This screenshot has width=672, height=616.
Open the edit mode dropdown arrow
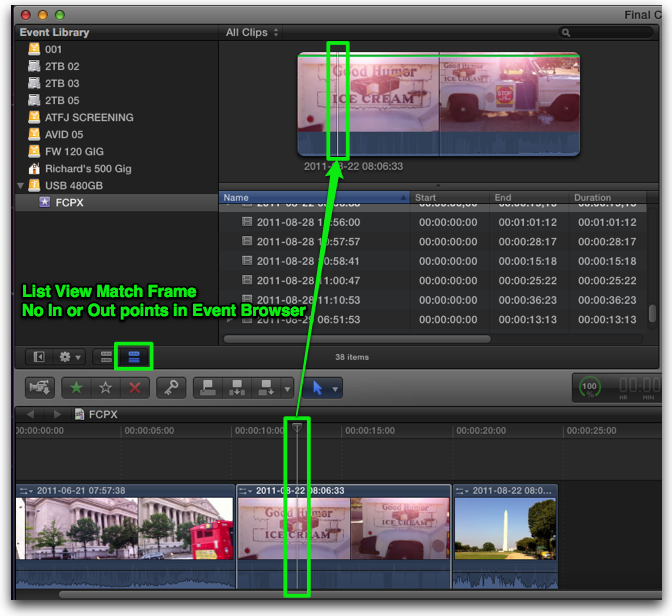(x=287, y=389)
